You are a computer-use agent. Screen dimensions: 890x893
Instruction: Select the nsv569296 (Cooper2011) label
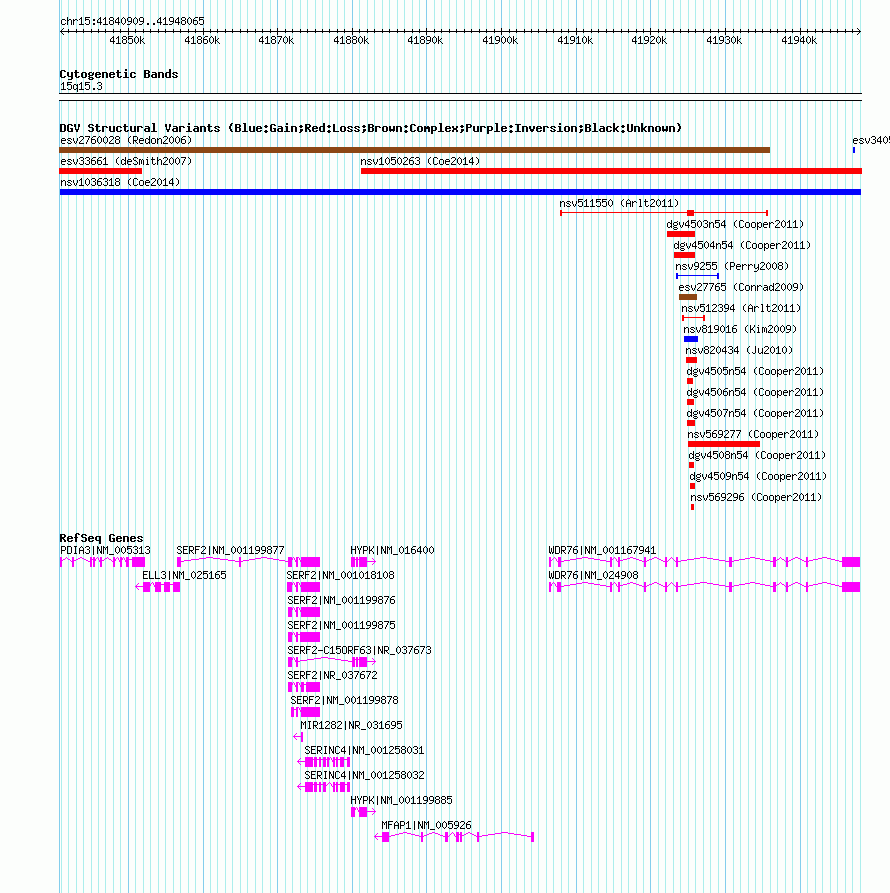[756, 497]
